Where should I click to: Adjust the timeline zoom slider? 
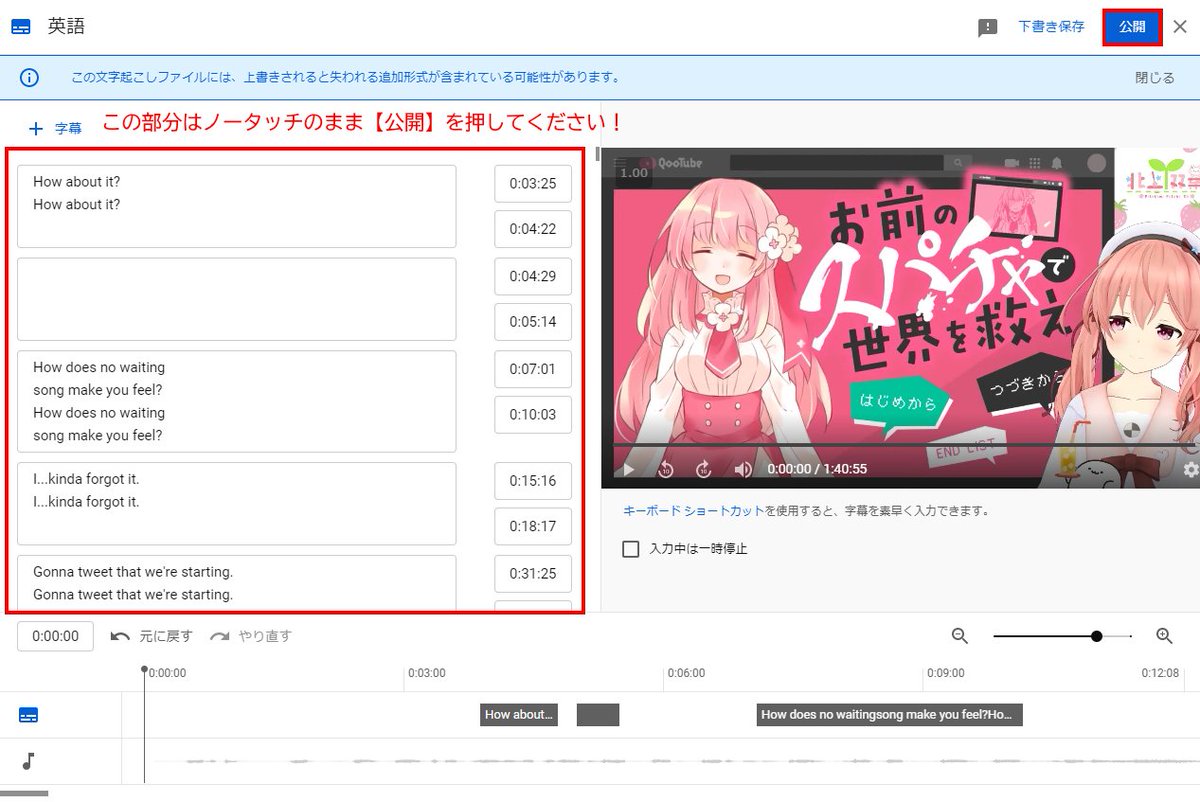click(x=1097, y=636)
